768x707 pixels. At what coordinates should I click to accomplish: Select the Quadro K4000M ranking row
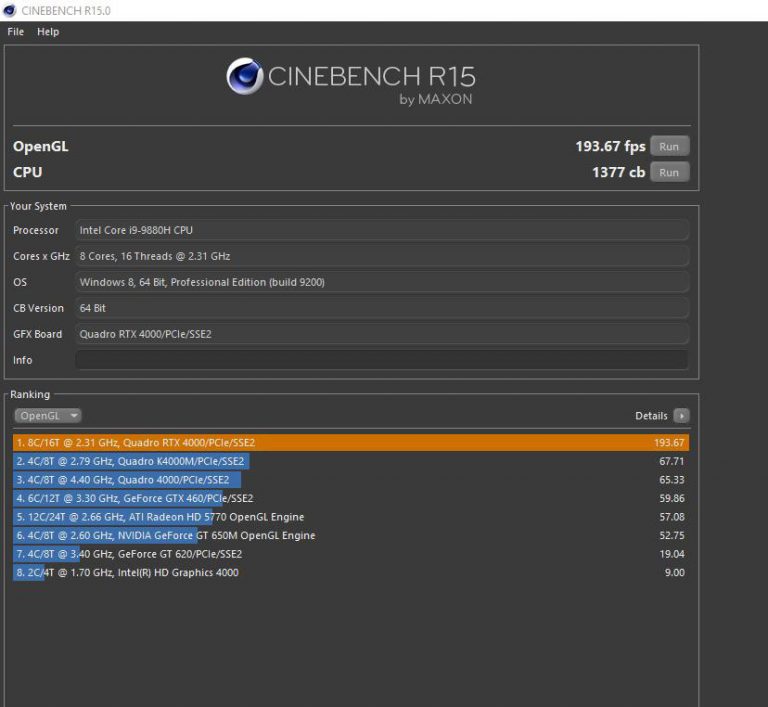350,462
